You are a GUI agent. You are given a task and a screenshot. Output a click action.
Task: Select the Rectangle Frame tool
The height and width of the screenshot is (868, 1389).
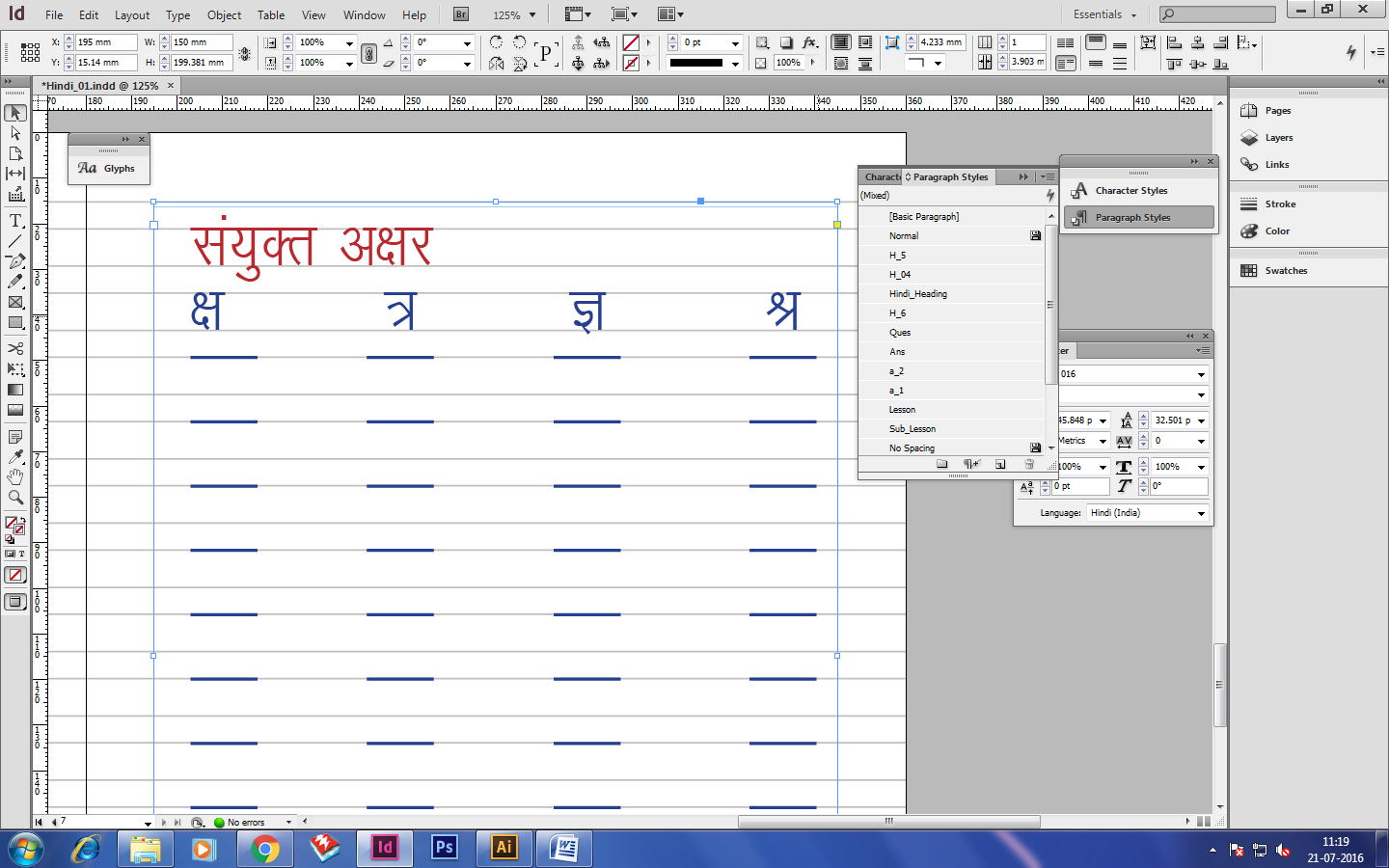pyautogui.click(x=15, y=302)
